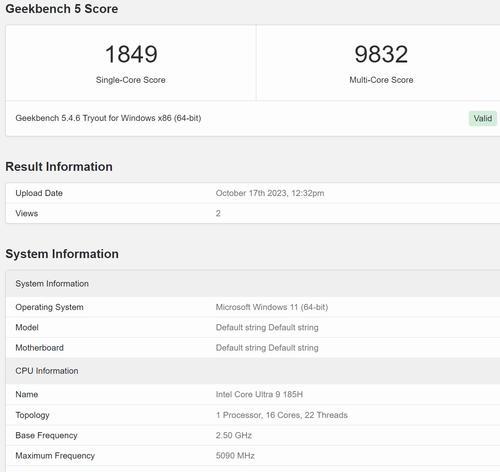Image resolution: width=500 pixels, height=472 pixels.
Task: Select the single-core score 1849
Action: (131, 54)
